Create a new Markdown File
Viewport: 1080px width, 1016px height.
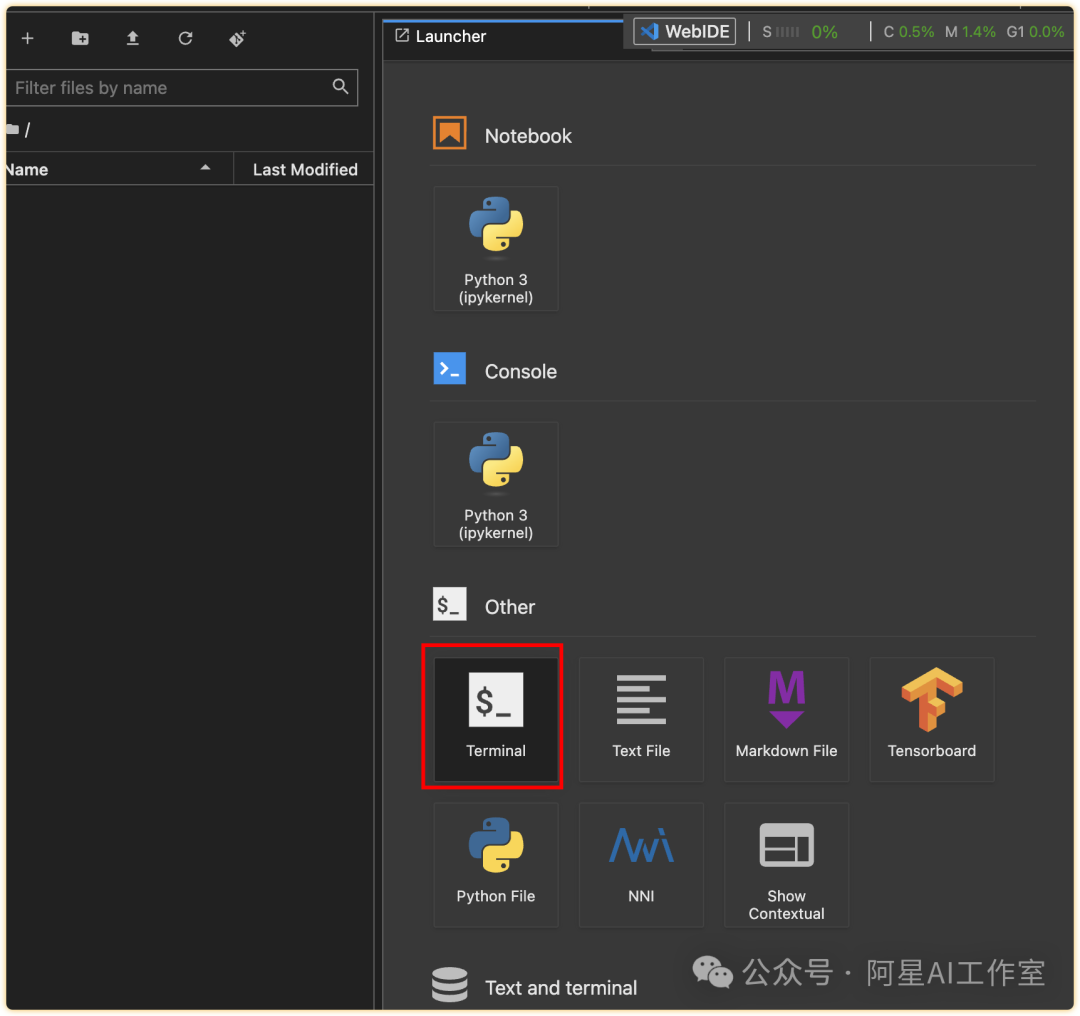click(x=787, y=719)
